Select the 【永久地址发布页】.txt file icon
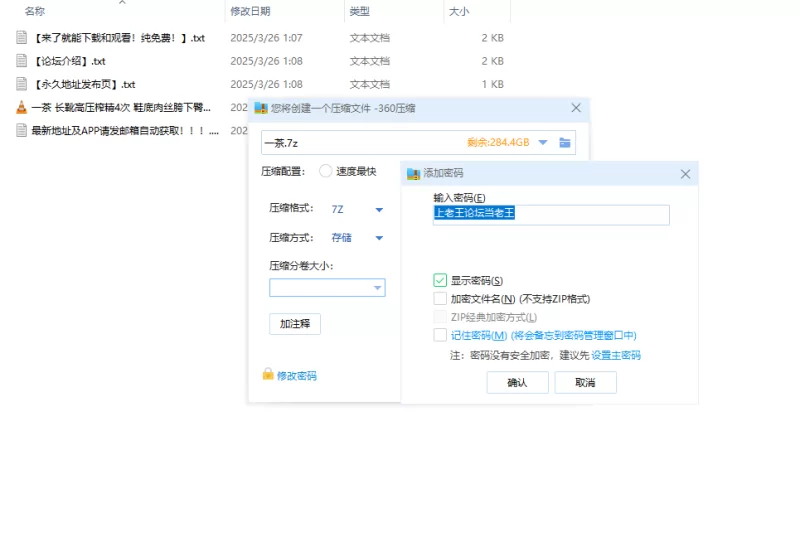The width and height of the screenshot is (800, 552). click(22, 85)
